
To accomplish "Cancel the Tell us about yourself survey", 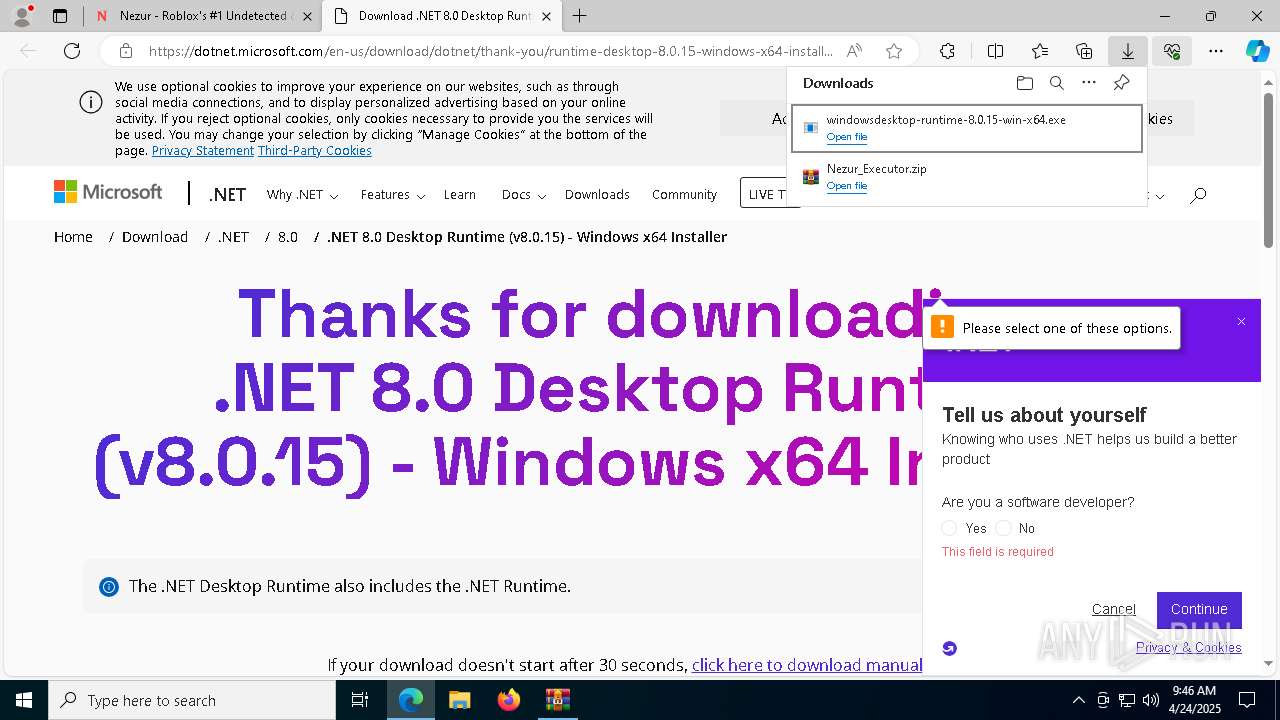I will [1114, 609].
